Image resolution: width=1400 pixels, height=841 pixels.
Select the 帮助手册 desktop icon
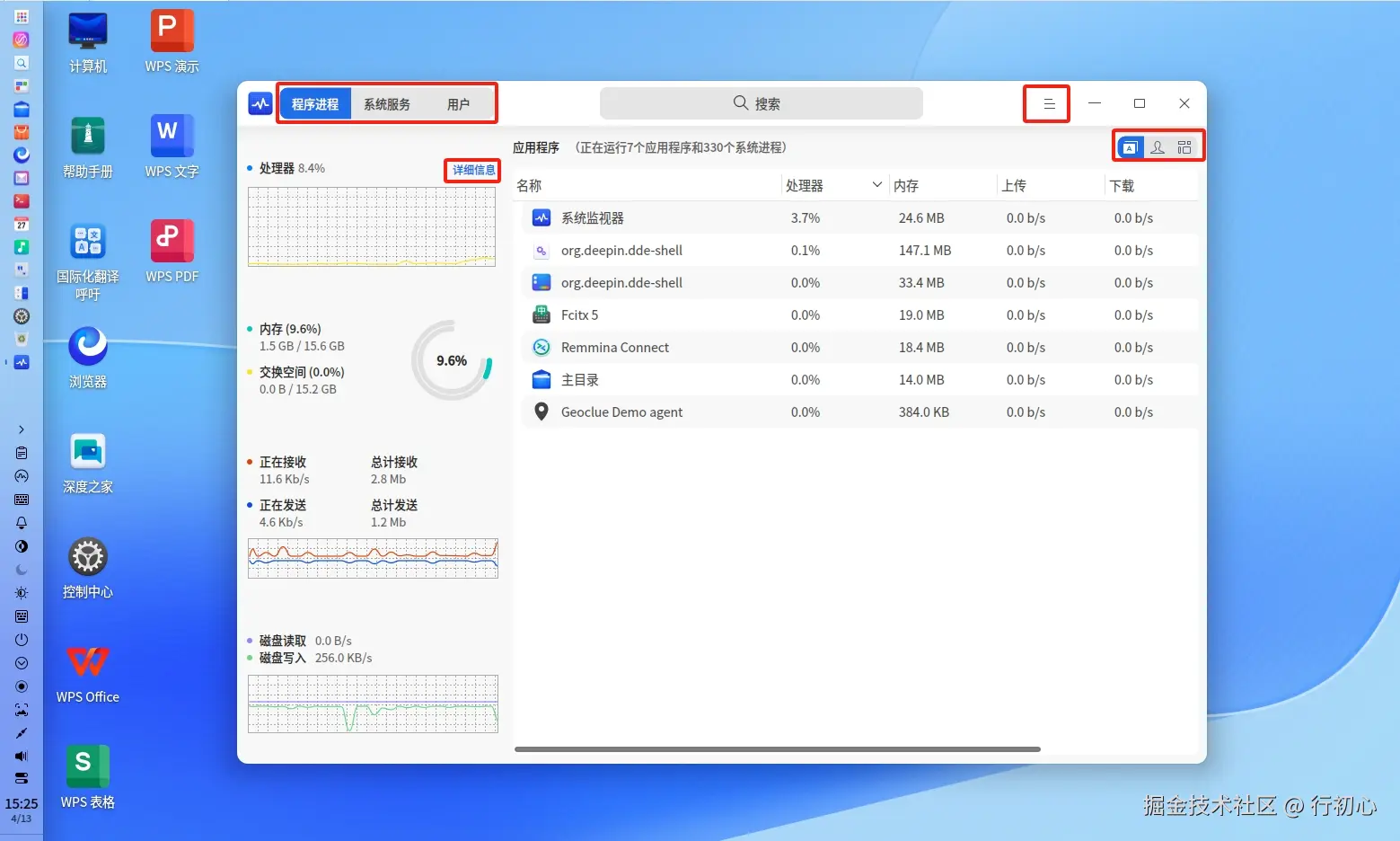(x=88, y=148)
